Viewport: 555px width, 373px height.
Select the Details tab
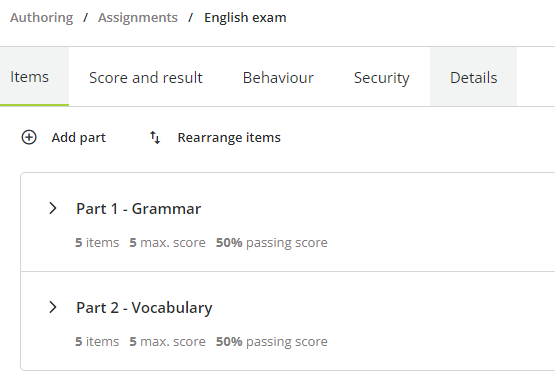(474, 78)
